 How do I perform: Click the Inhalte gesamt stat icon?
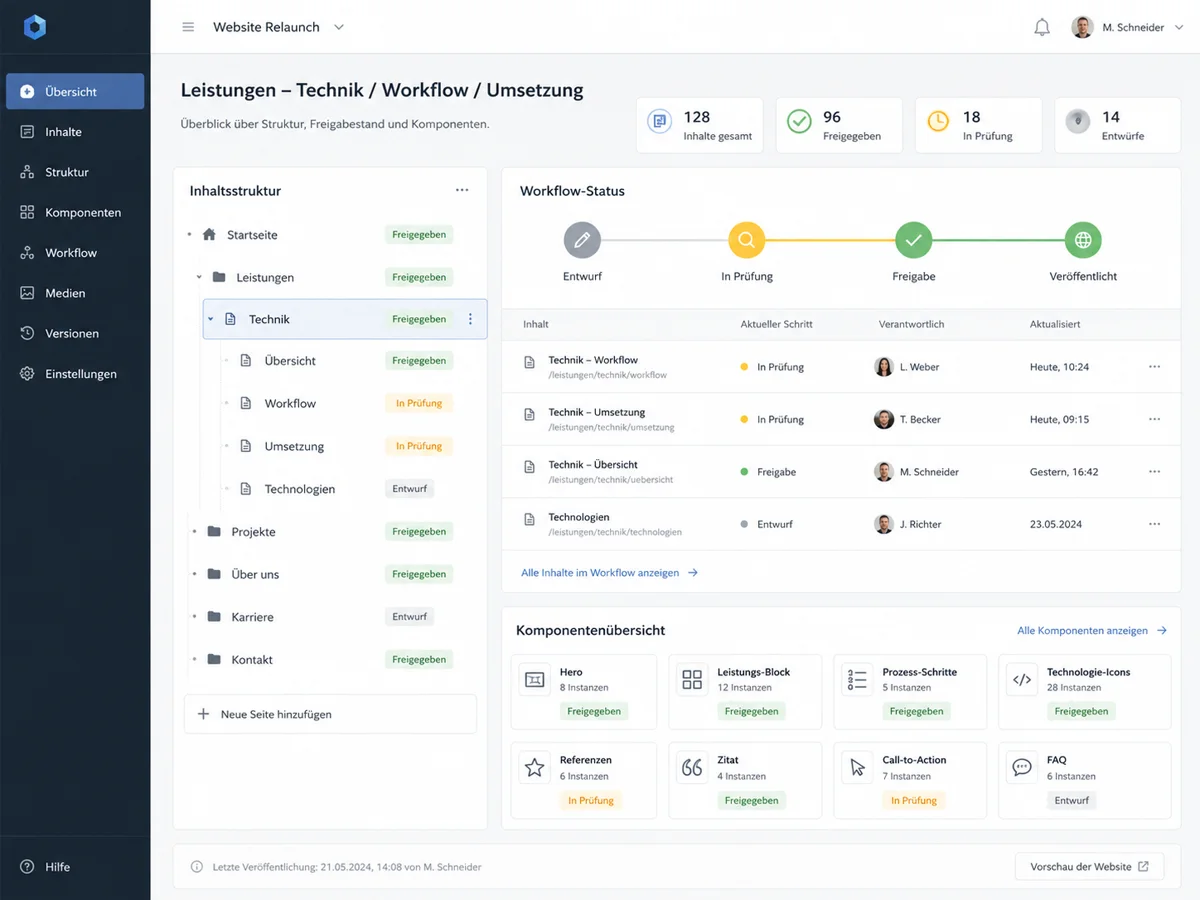659,122
